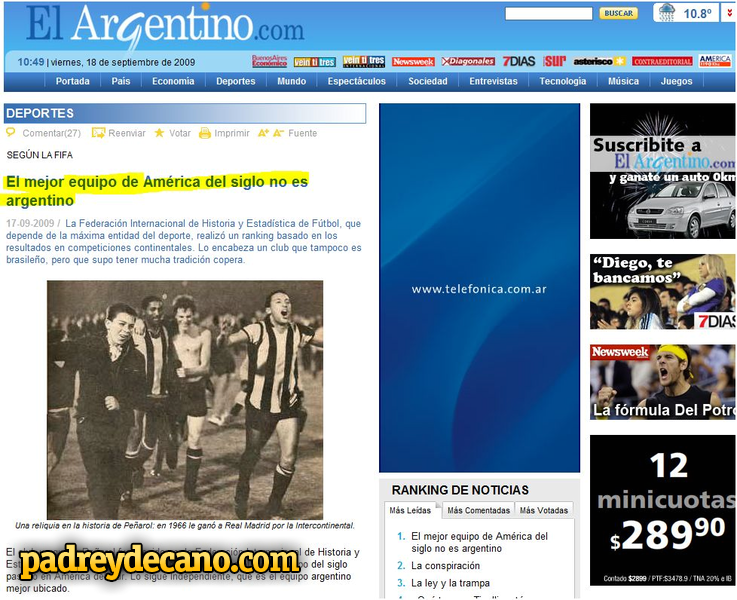Click the 'SEGÚN LA FIFA' kicker text
737x600 pixels.
pyautogui.click(x=39, y=155)
